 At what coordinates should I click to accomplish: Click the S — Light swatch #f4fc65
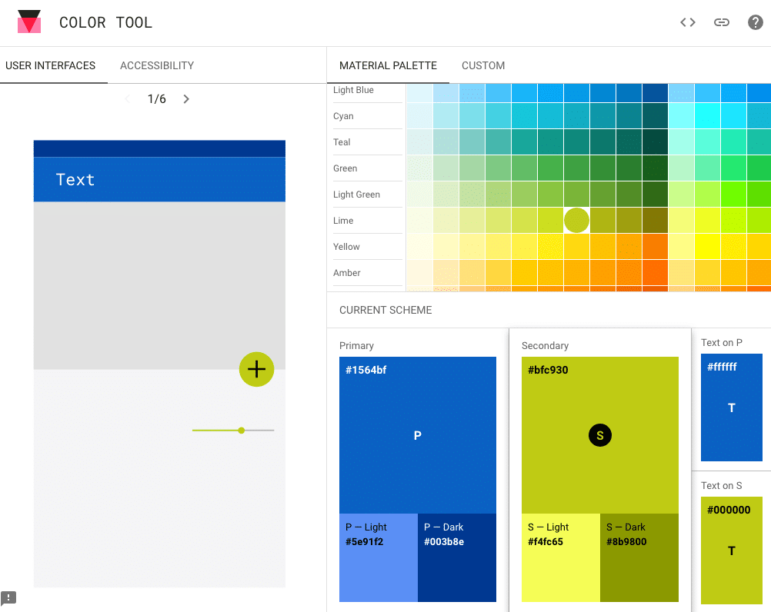point(561,557)
